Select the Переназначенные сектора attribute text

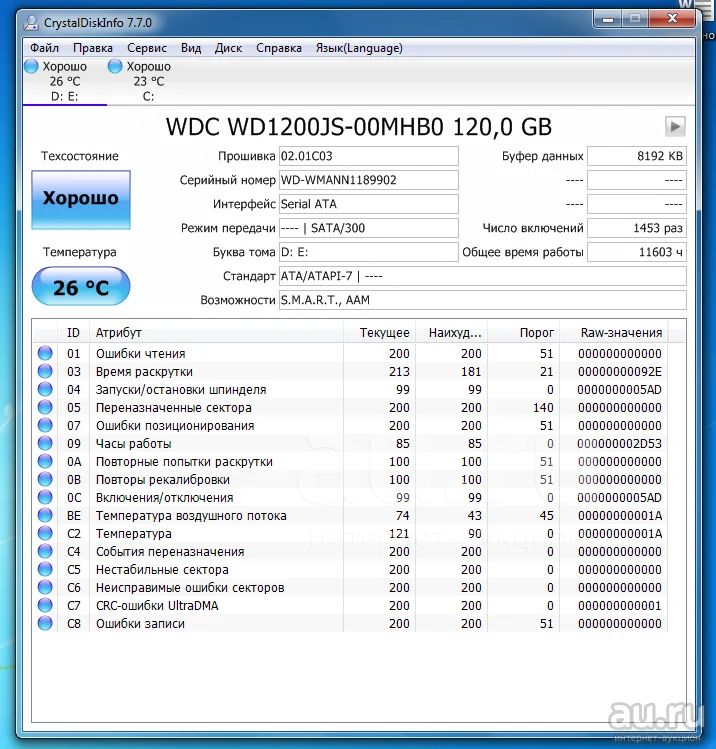173,407
